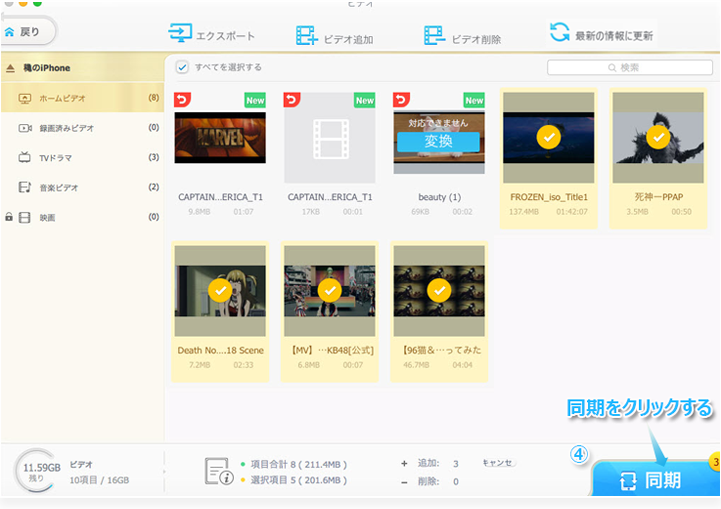Screen dimensions: 721x509
Task: Open the 録画済みビデオ category
Action: coord(83,128)
